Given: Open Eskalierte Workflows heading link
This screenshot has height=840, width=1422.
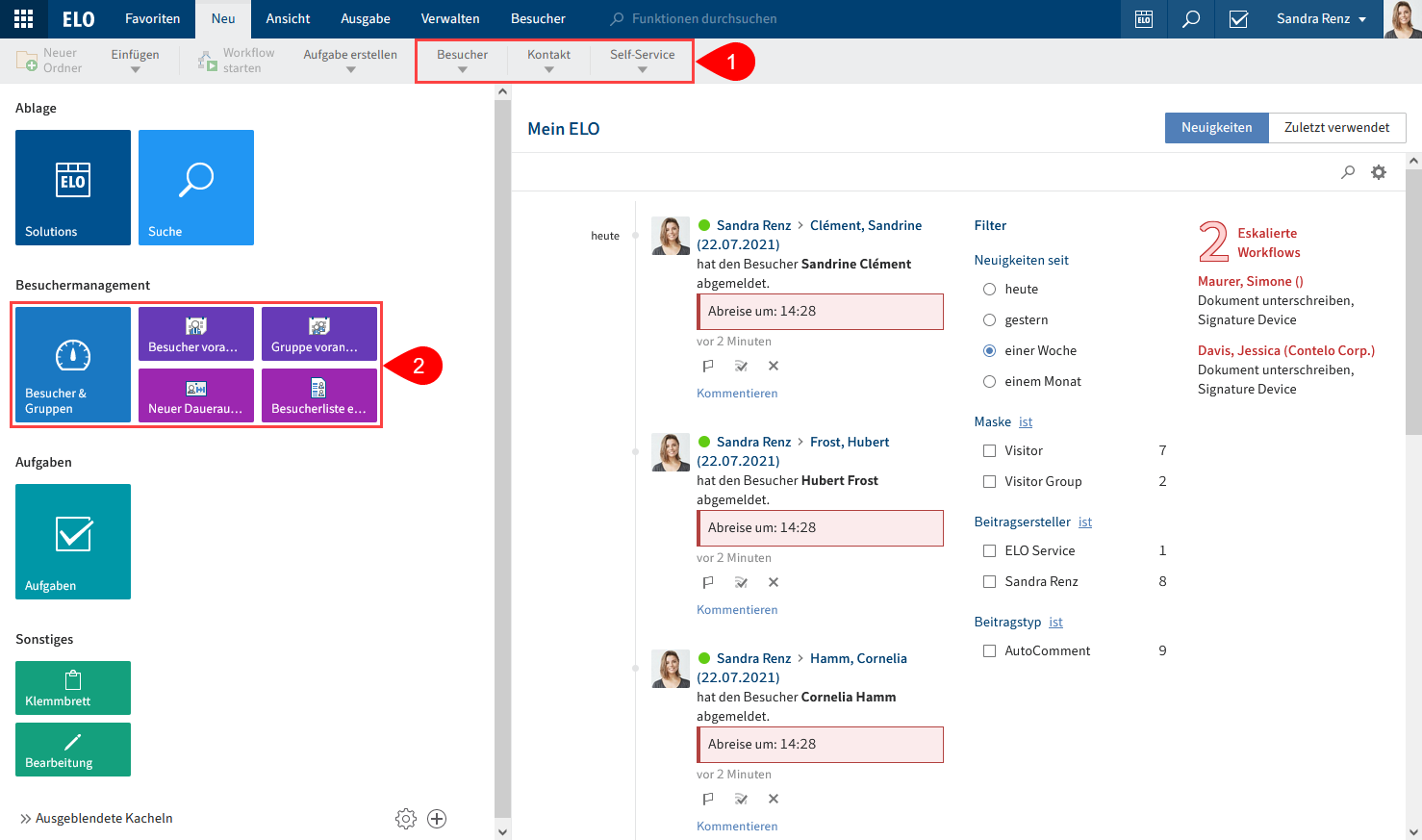Looking at the screenshot, I should click(1269, 242).
